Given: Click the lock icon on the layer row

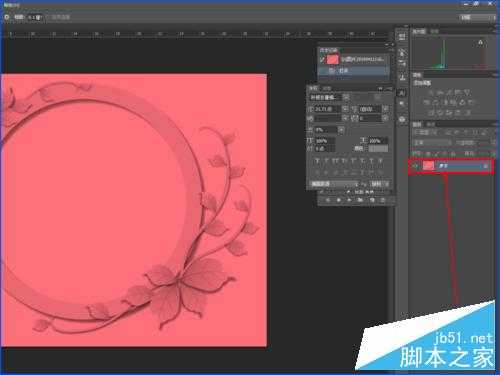Looking at the screenshot, I should [x=486, y=166].
